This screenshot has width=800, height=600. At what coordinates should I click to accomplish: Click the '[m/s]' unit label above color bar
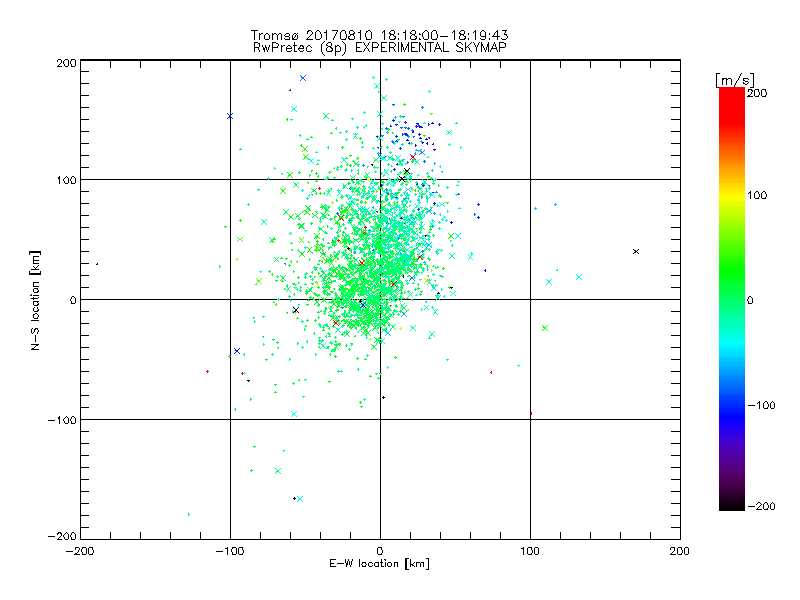click(x=735, y=80)
